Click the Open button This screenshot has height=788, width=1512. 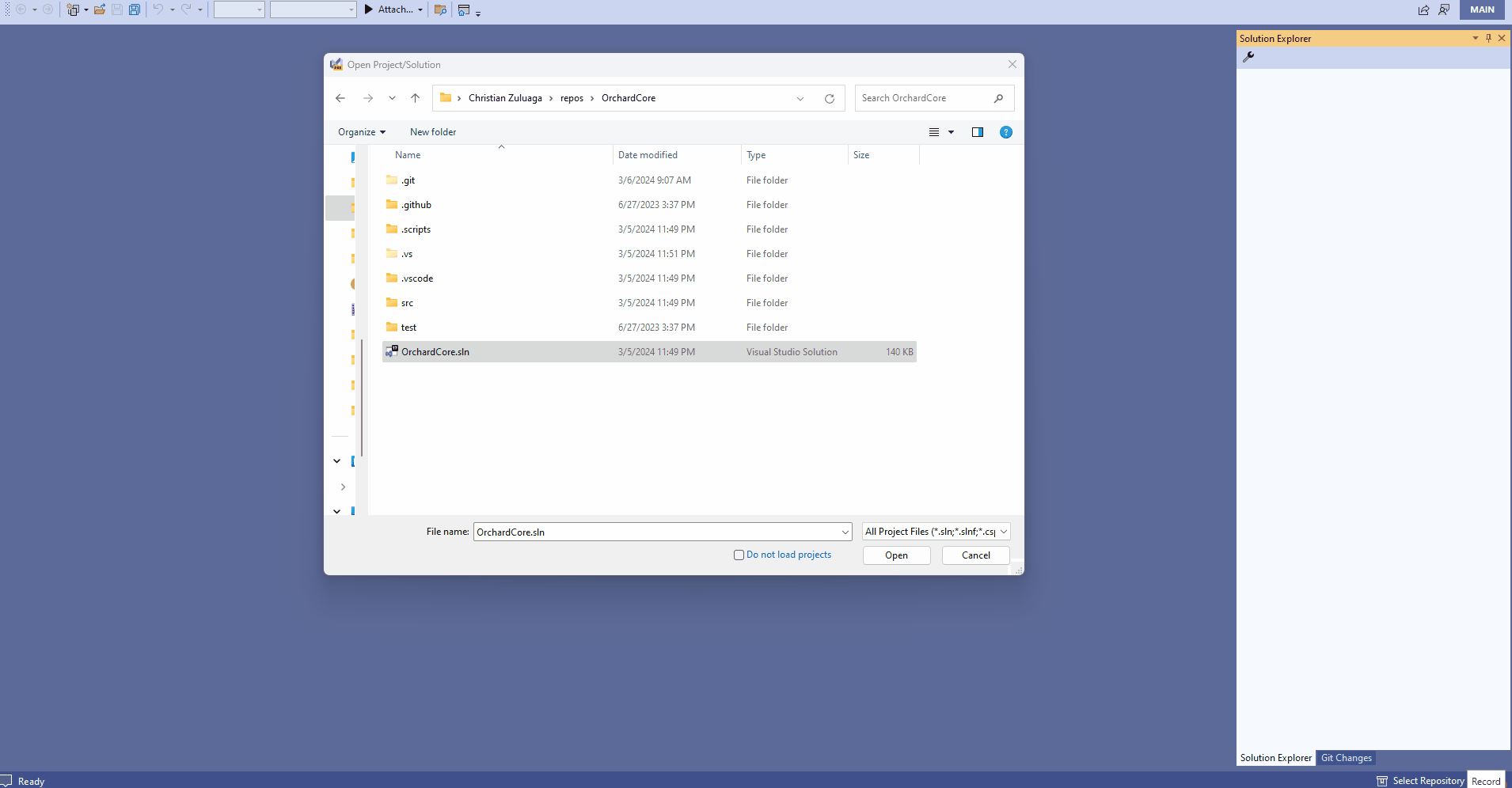pos(896,555)
